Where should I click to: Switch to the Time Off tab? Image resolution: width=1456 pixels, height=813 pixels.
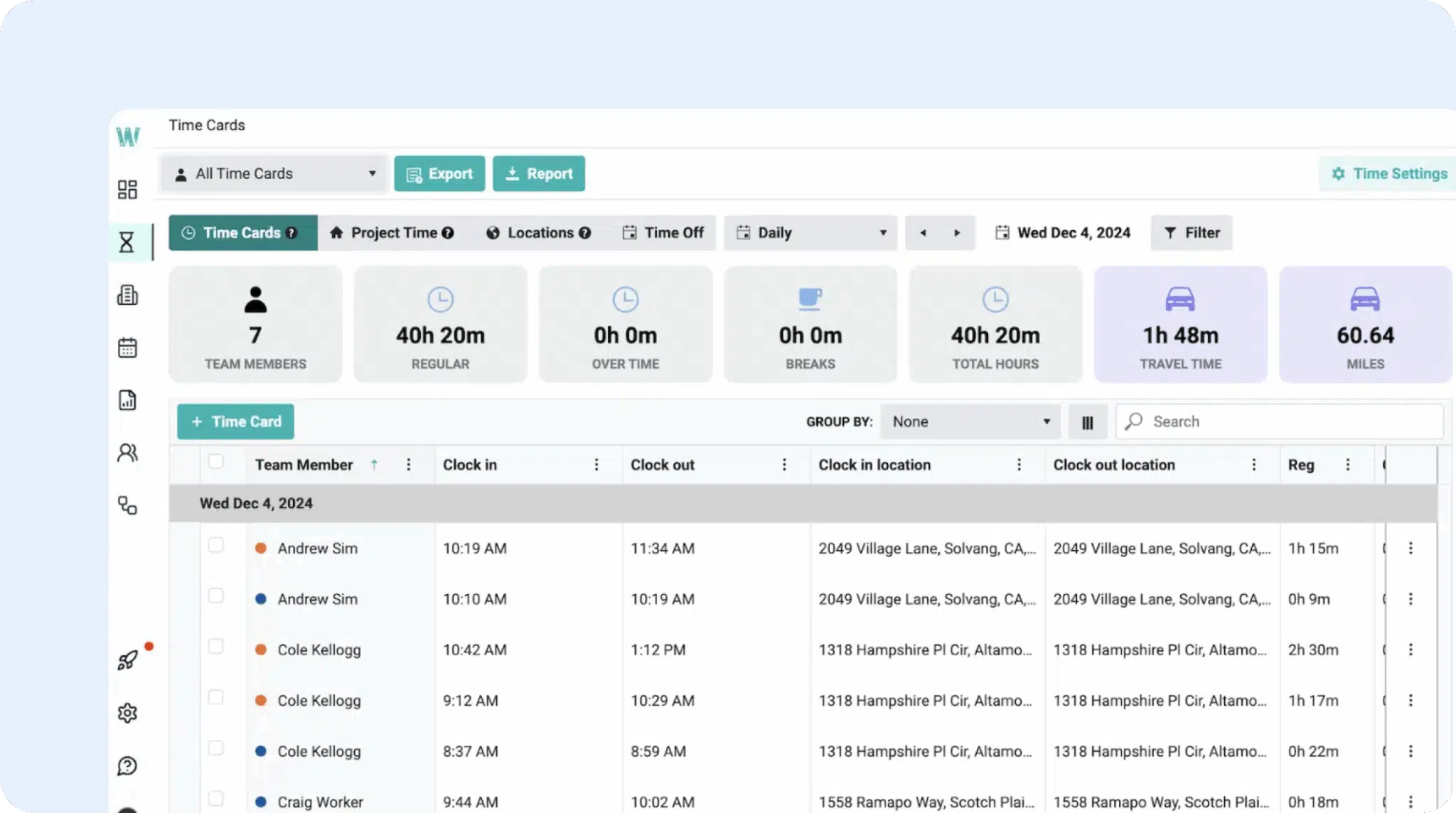coord(663,233)
